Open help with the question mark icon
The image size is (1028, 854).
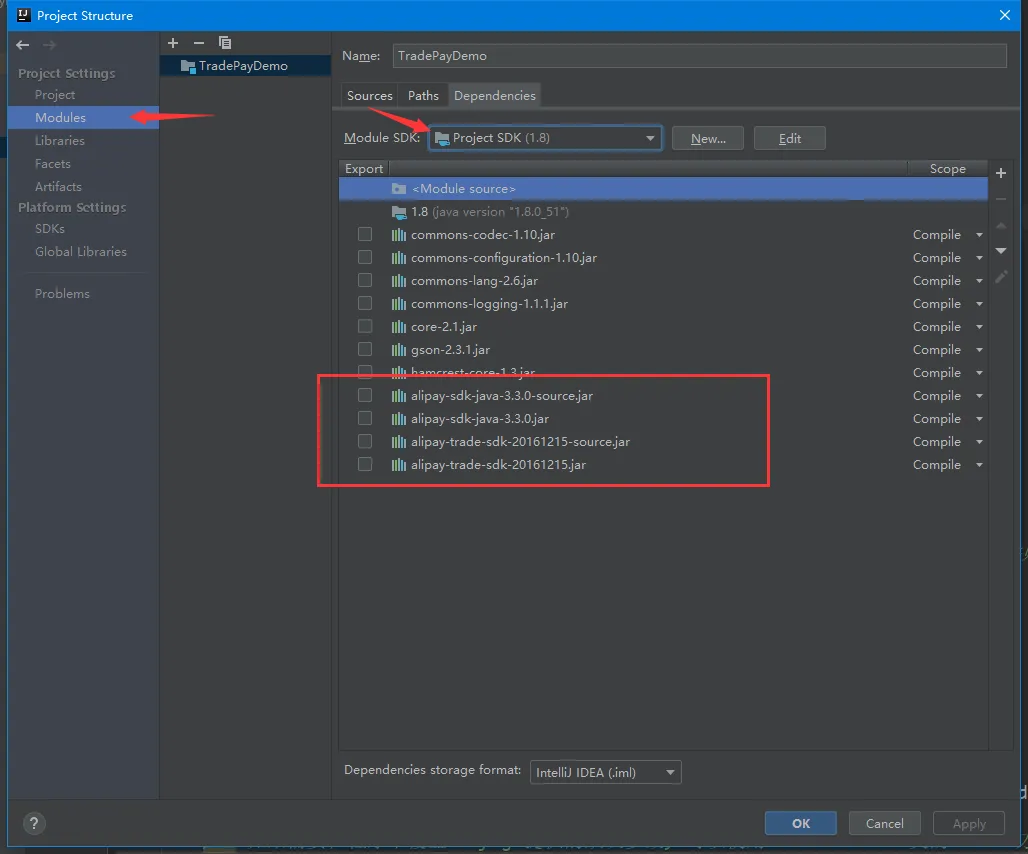[x=33, y=824]
